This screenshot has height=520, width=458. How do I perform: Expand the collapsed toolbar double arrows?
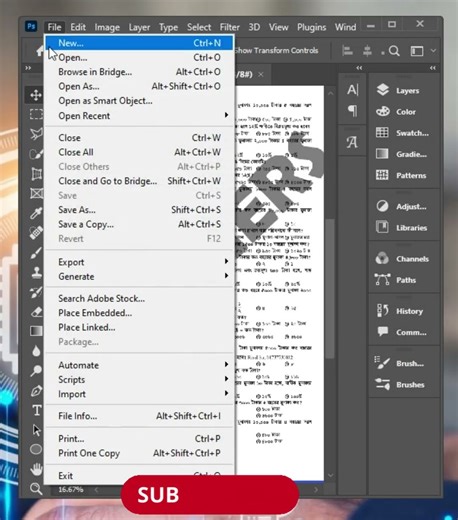pos(28,68)
